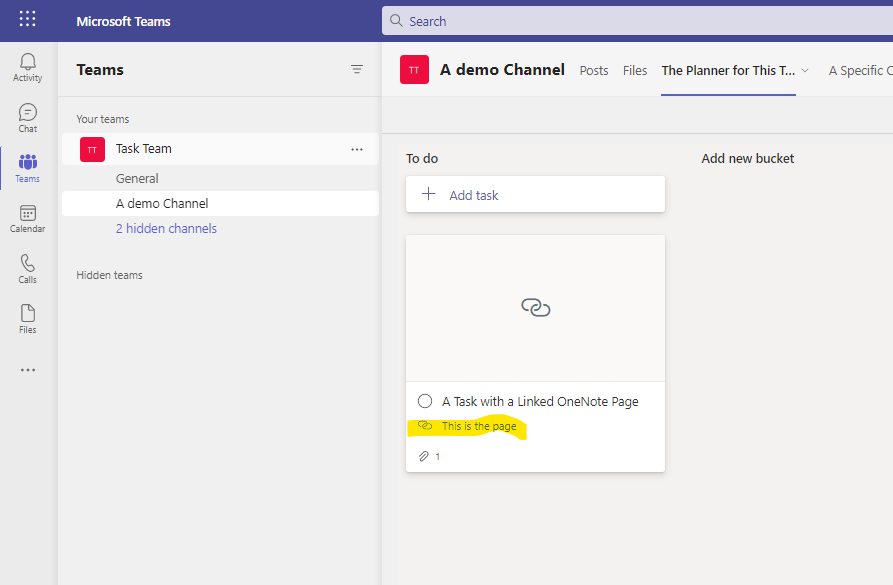Click the Task Team avatar in list
The width and height of the screenshot is (893, 585).
tap(92, 149)
